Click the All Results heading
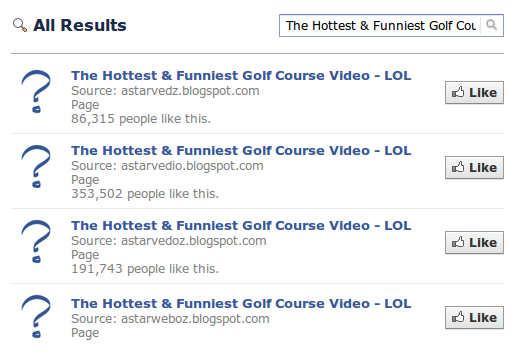Screen dimensions: 522x363 point(80,25)
